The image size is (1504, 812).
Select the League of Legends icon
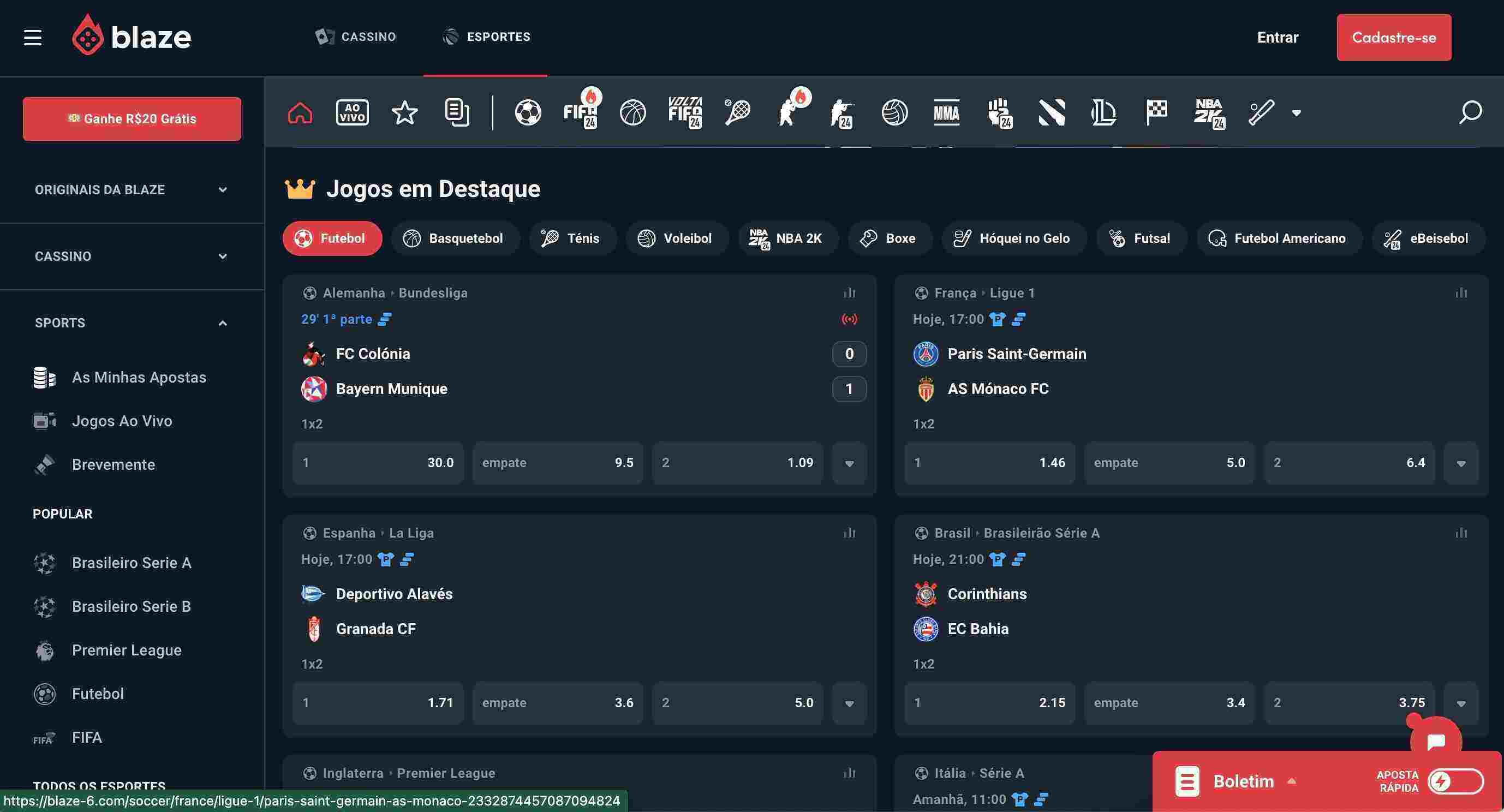click(1103, 112)
